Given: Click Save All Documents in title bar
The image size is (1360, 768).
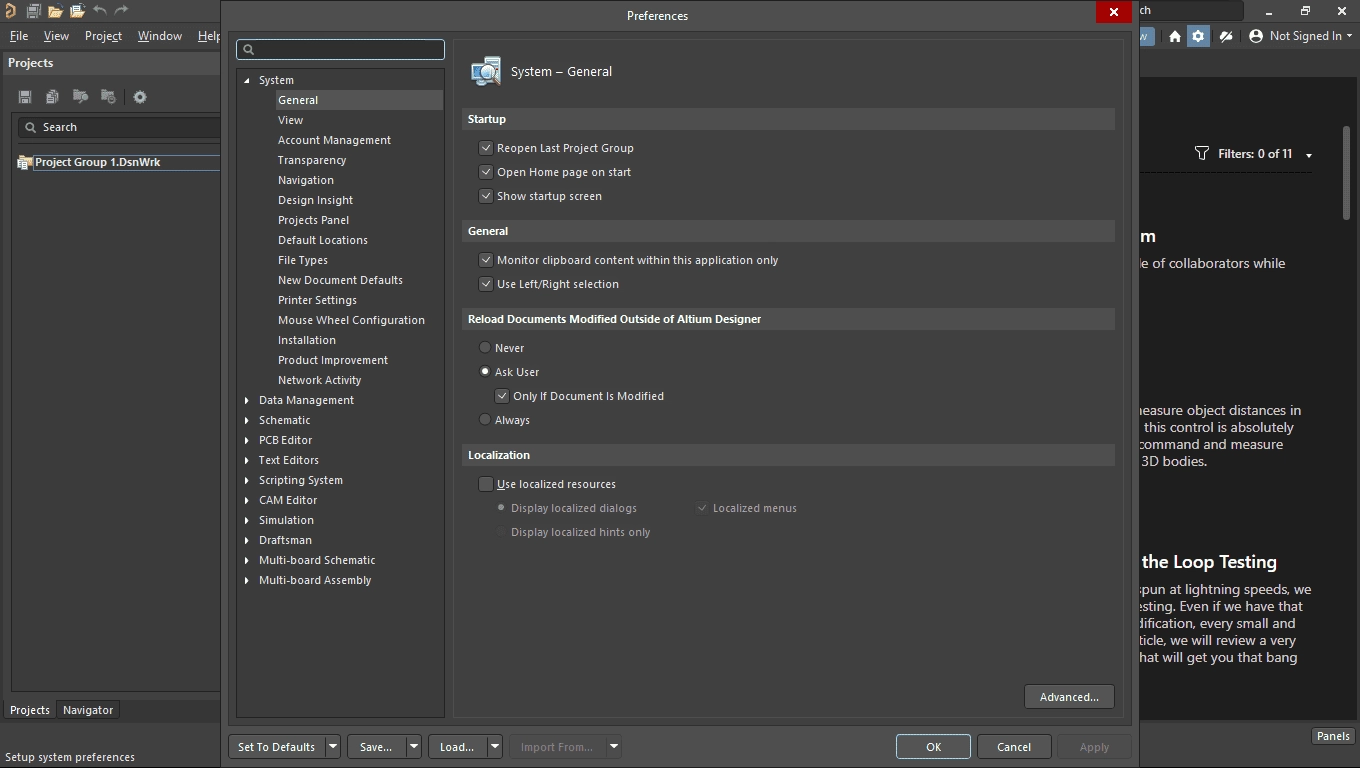Looking at the screenshot, I should point(33,11).
